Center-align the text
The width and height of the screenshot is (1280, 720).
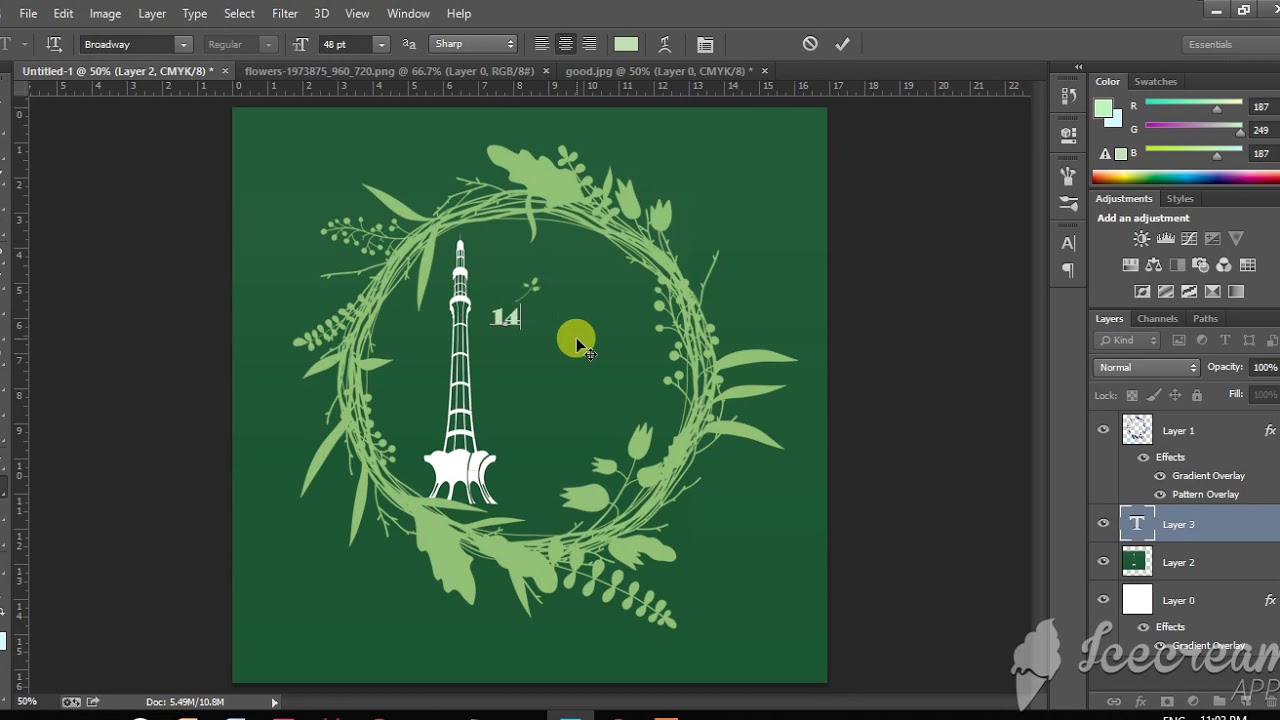pos(565,44)
